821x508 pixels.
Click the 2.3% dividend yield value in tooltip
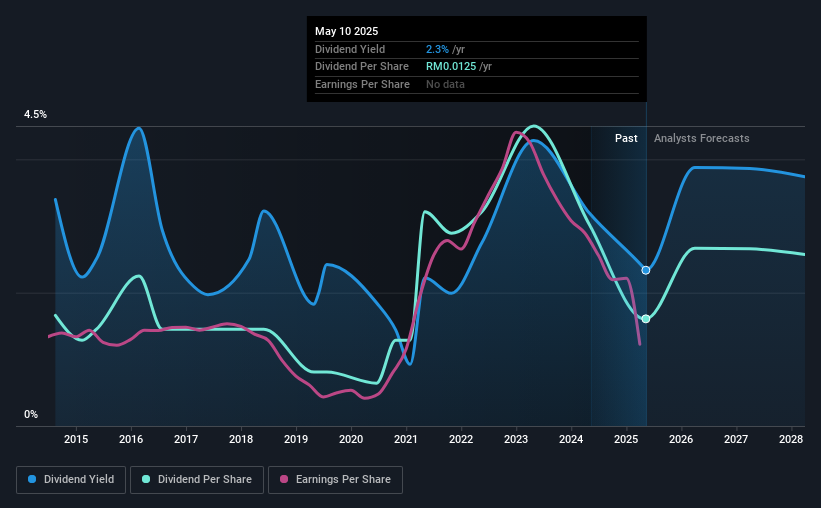pos(437,49)
